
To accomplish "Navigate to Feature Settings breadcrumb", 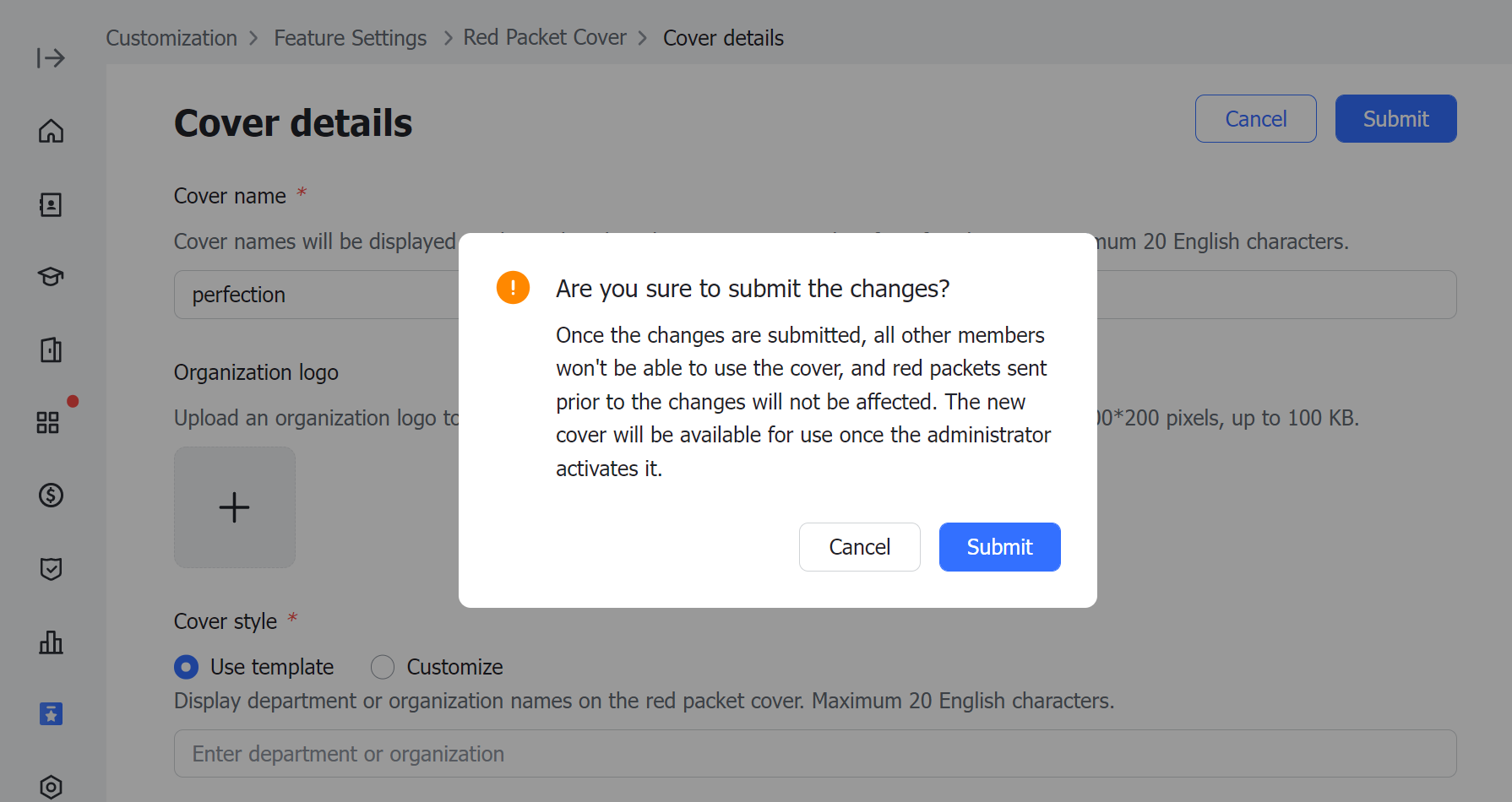I will 350,38.
